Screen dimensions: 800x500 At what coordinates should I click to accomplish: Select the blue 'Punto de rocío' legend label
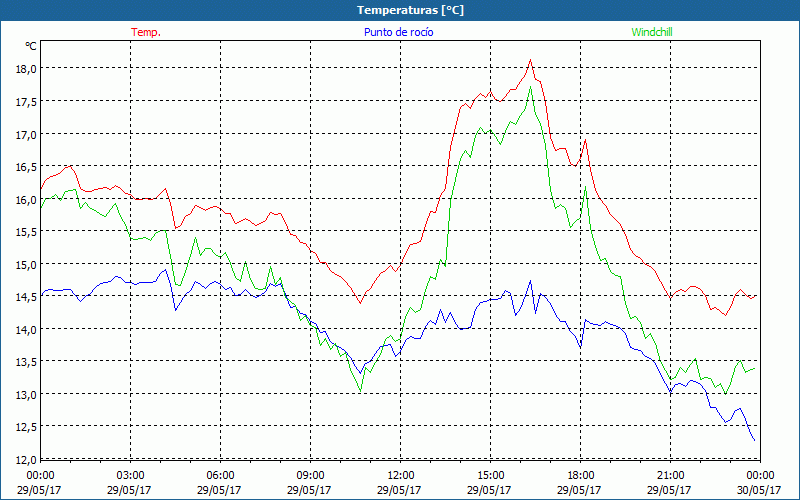click(398, 32)
